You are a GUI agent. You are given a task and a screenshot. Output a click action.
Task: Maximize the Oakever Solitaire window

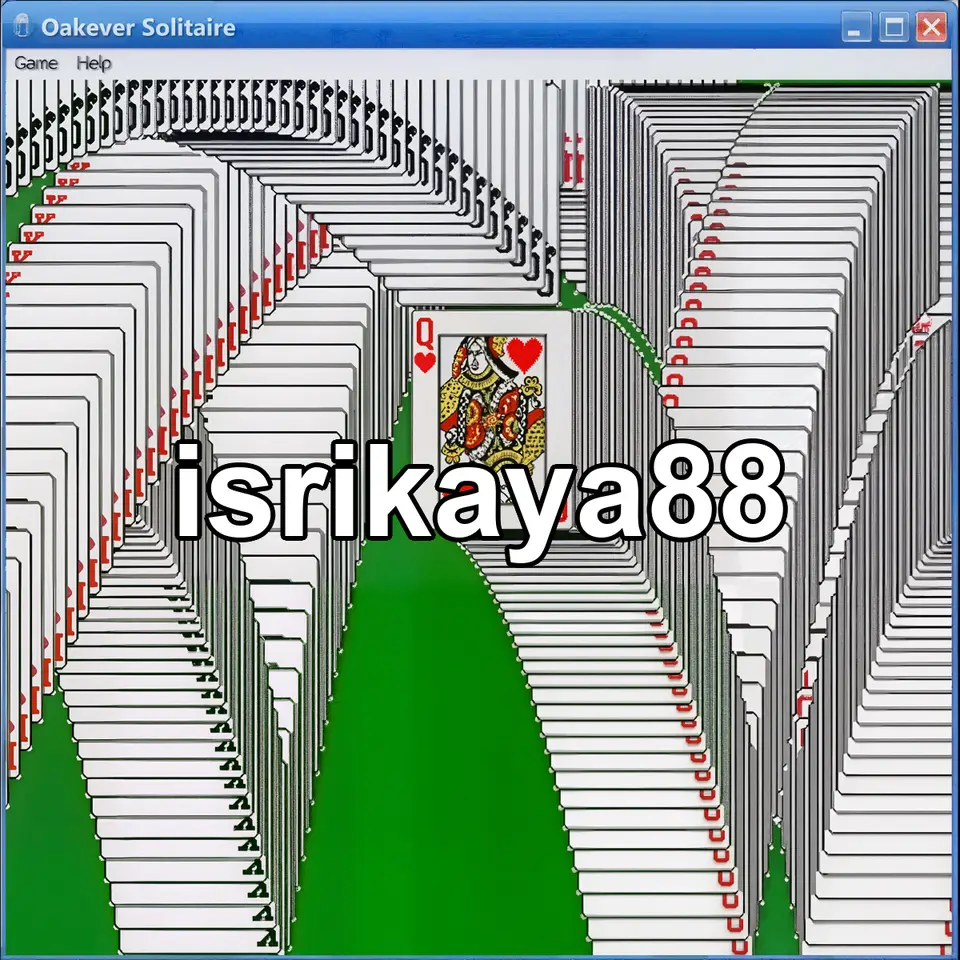click(x=893, y=28)
